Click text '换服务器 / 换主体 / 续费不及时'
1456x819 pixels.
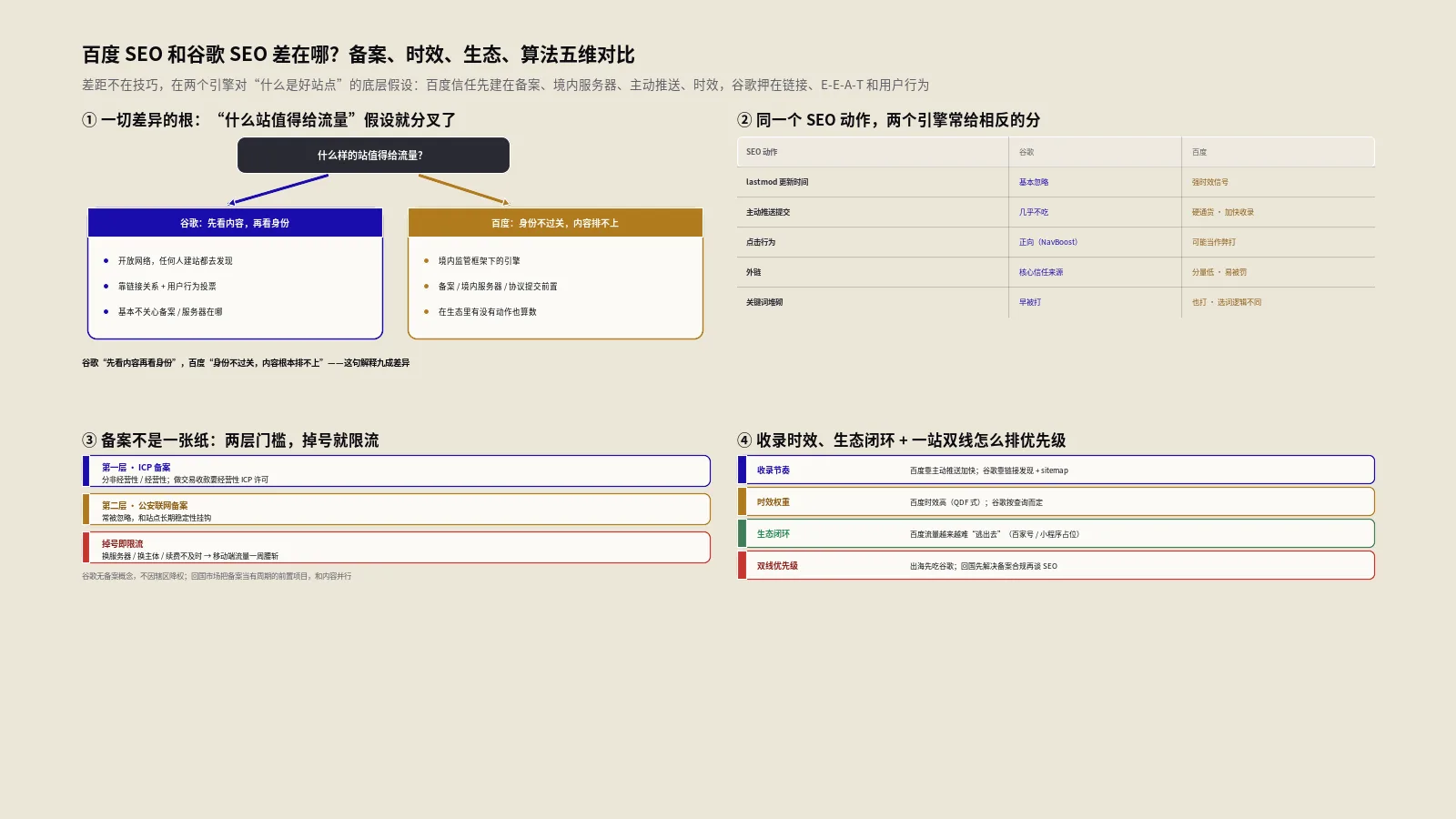[x=152, y=556]
